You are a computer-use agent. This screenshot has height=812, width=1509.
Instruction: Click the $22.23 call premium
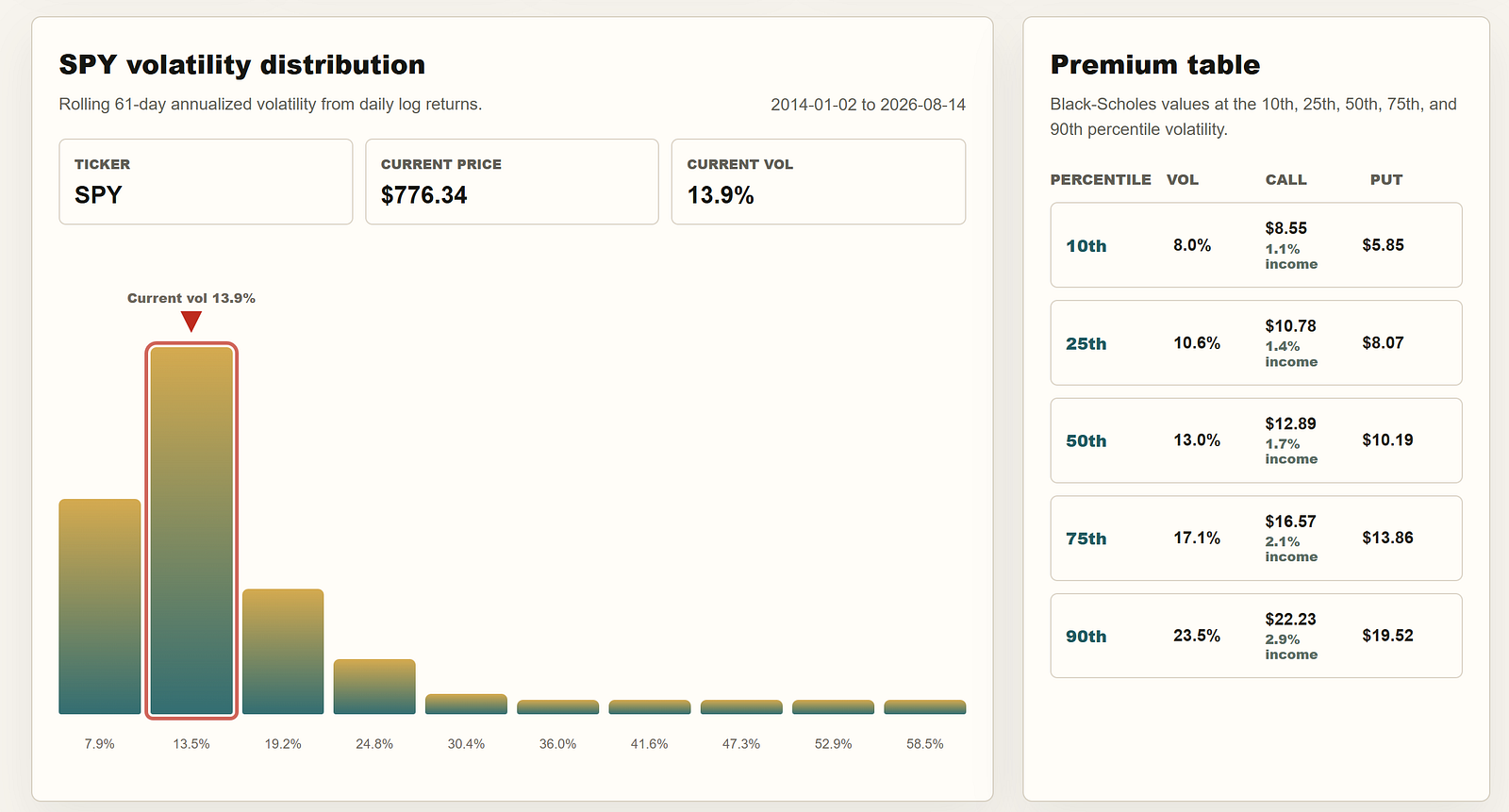[1291, 620]
